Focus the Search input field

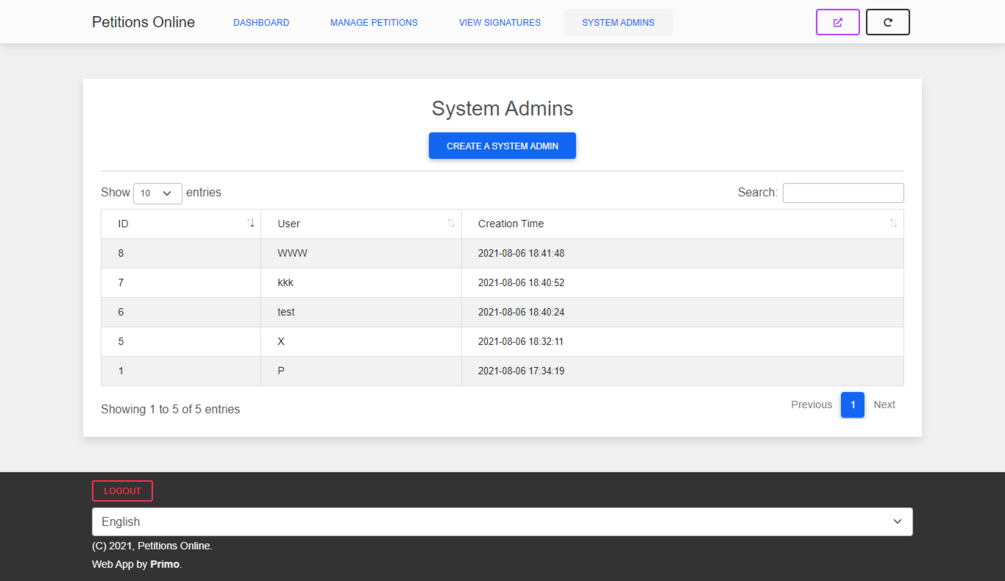(843, 193)
